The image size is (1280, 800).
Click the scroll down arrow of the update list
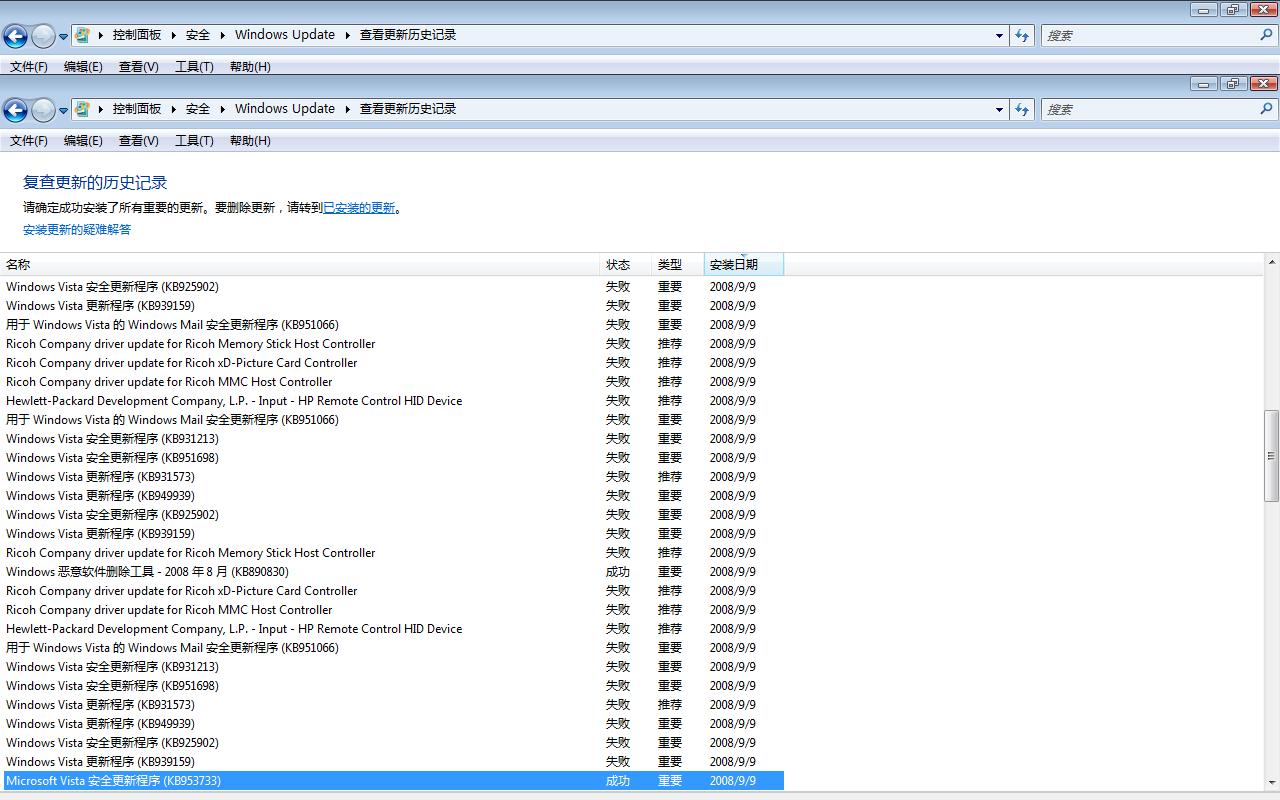[x=1272, y=782]
